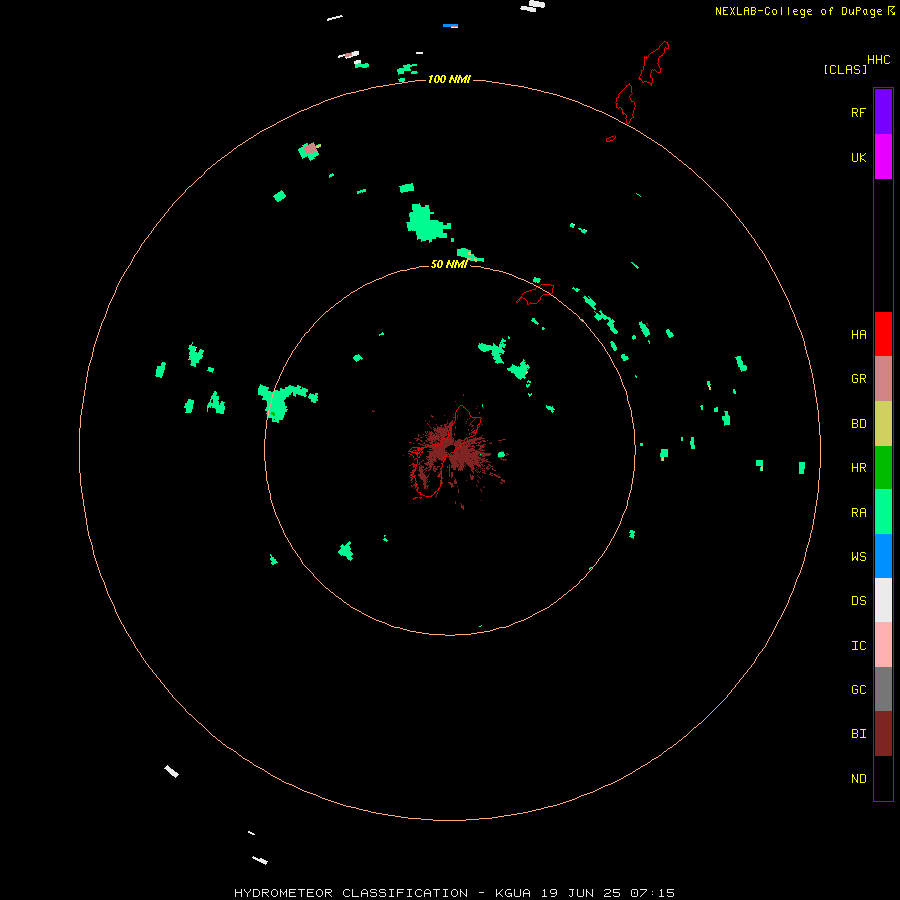The image size is (900, 900).
Task: Click the 'BD' legend label
Action: 858,424
